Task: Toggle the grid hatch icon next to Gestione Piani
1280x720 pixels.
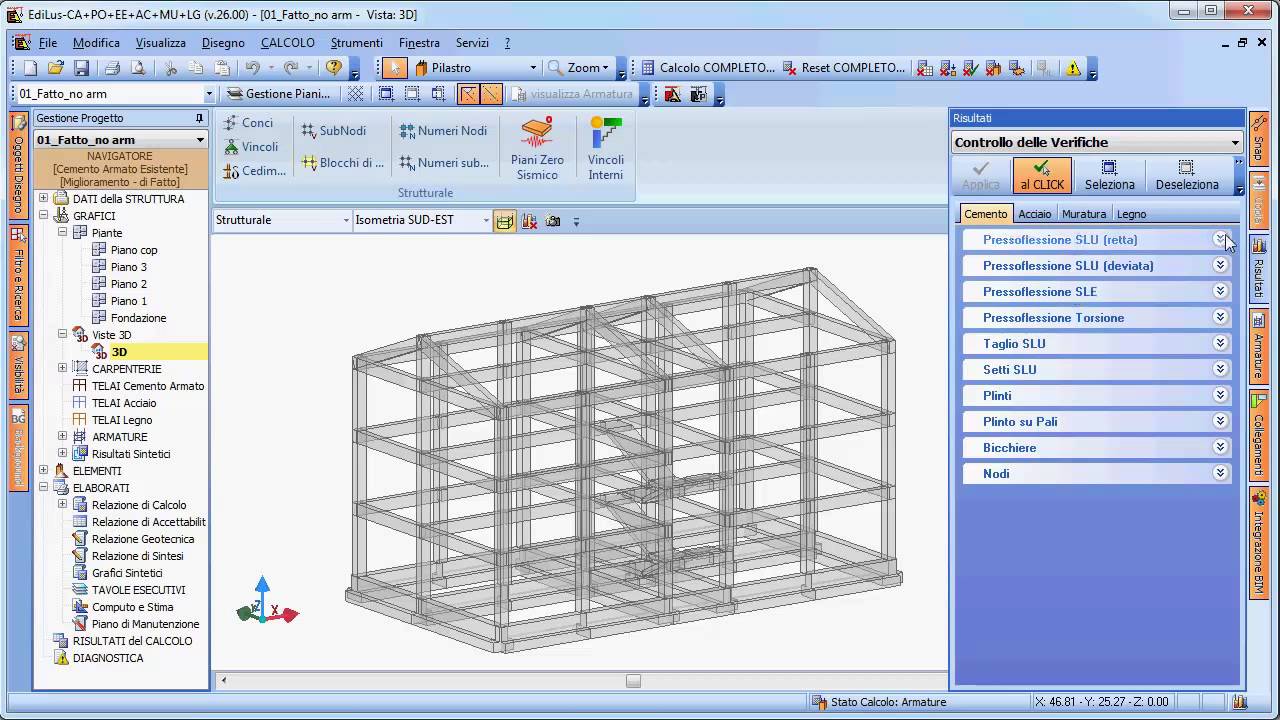Action: [x=355, y=94]
